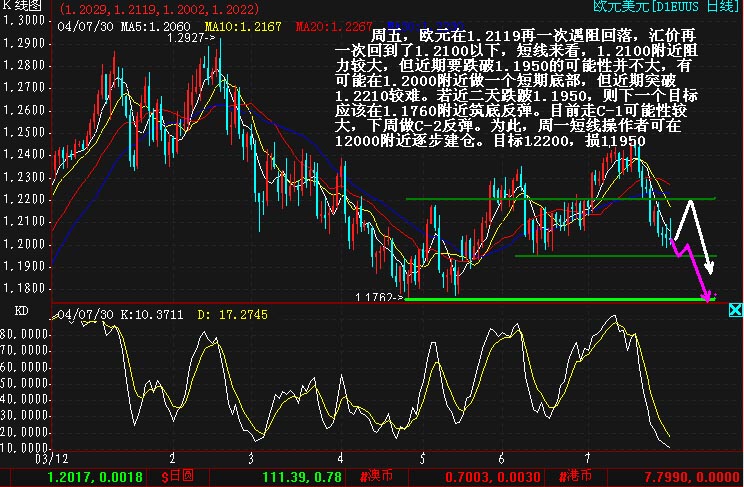Screen dimensions: 744x487
Task: Click the 1.1762 low price marker
Action: click(380, 297)
